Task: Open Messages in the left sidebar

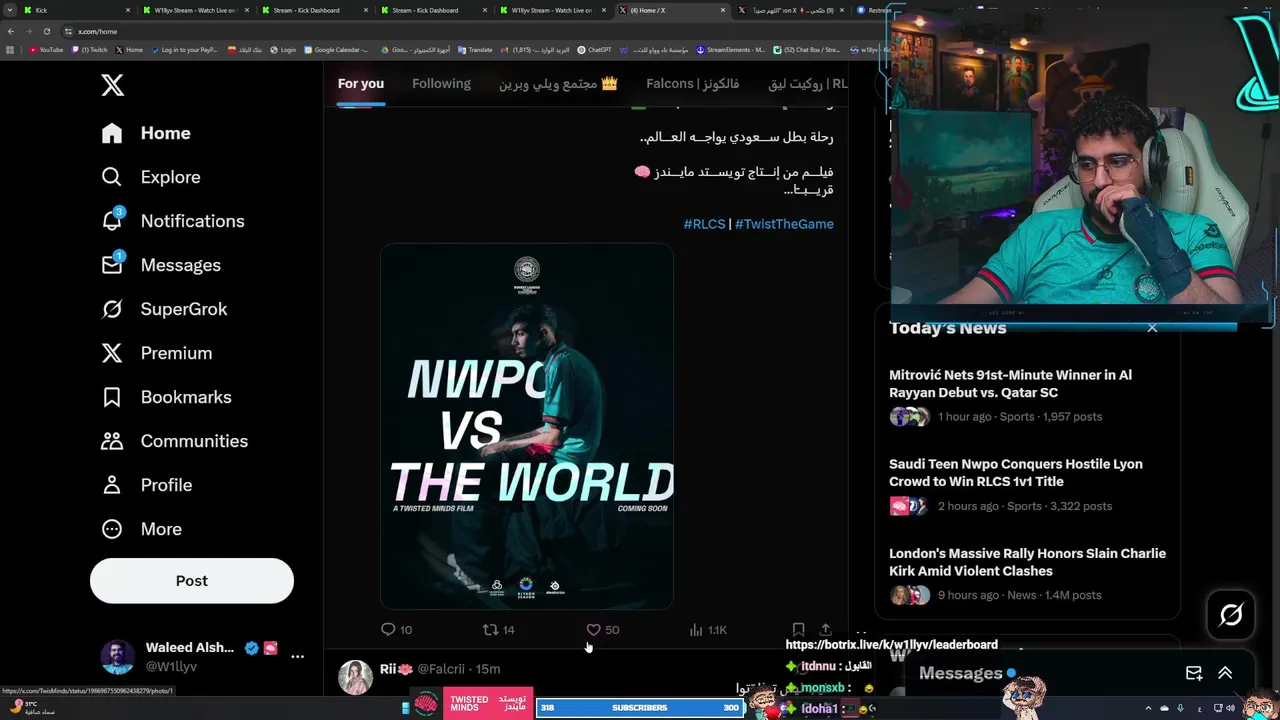Action: coord(161,265)
